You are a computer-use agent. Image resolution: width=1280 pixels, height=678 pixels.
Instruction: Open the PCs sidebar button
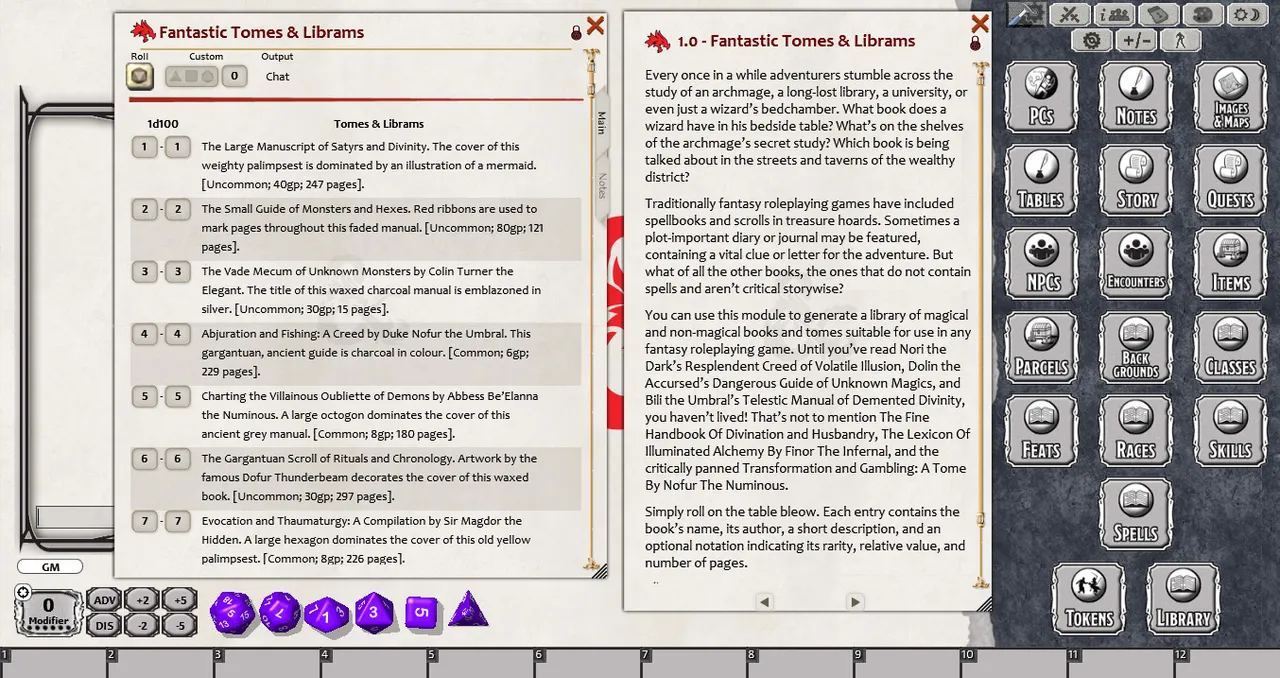point(1041,98)
